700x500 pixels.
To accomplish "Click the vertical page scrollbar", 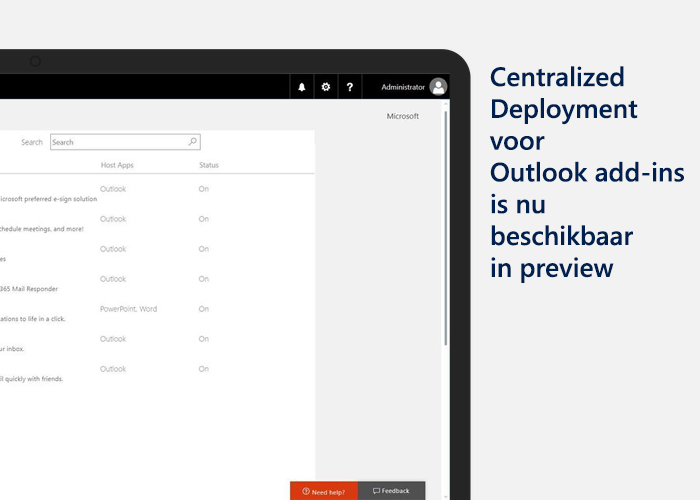I will [446, 250].
